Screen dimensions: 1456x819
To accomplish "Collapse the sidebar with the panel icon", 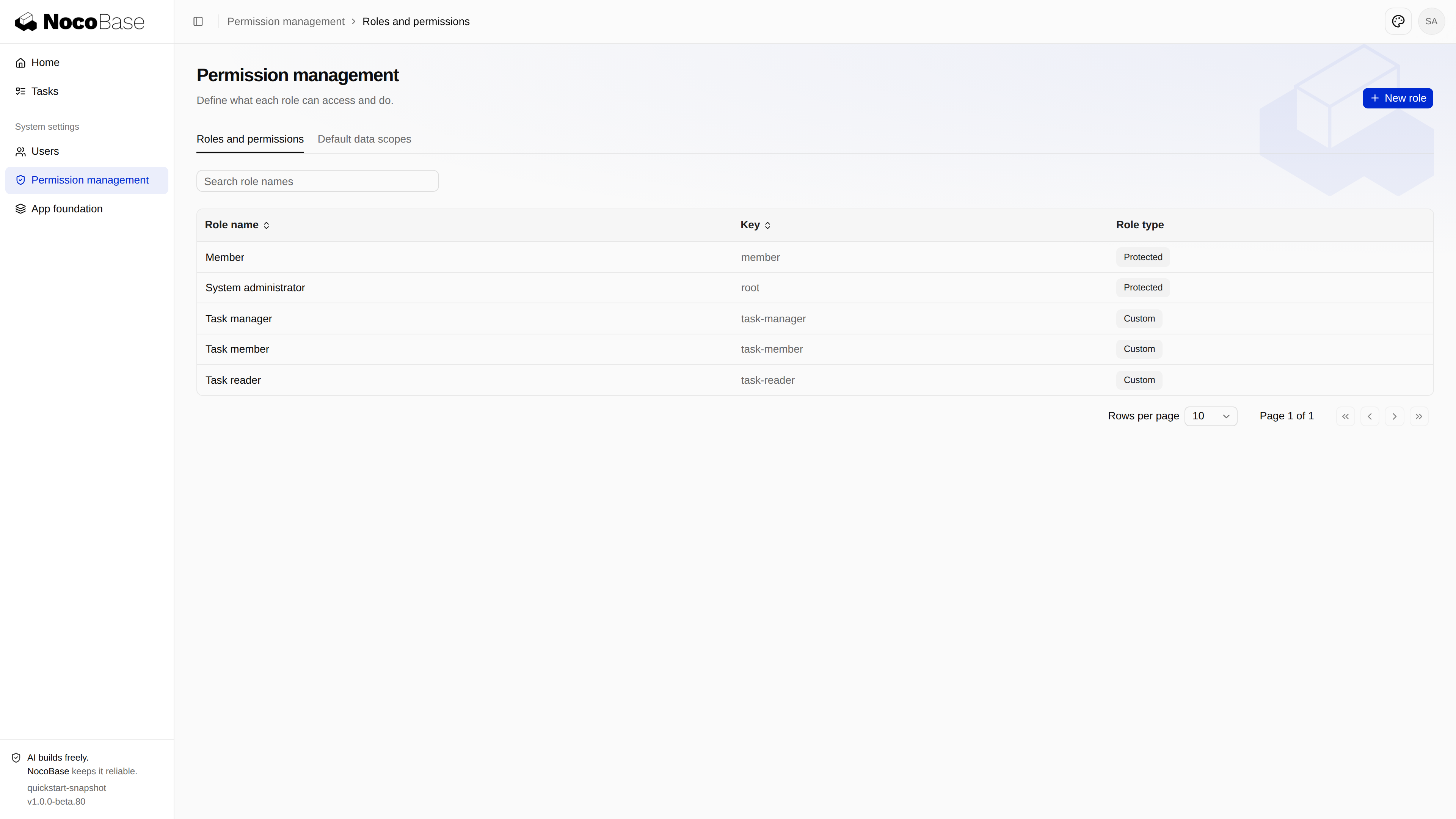I will tap(198, 22).
